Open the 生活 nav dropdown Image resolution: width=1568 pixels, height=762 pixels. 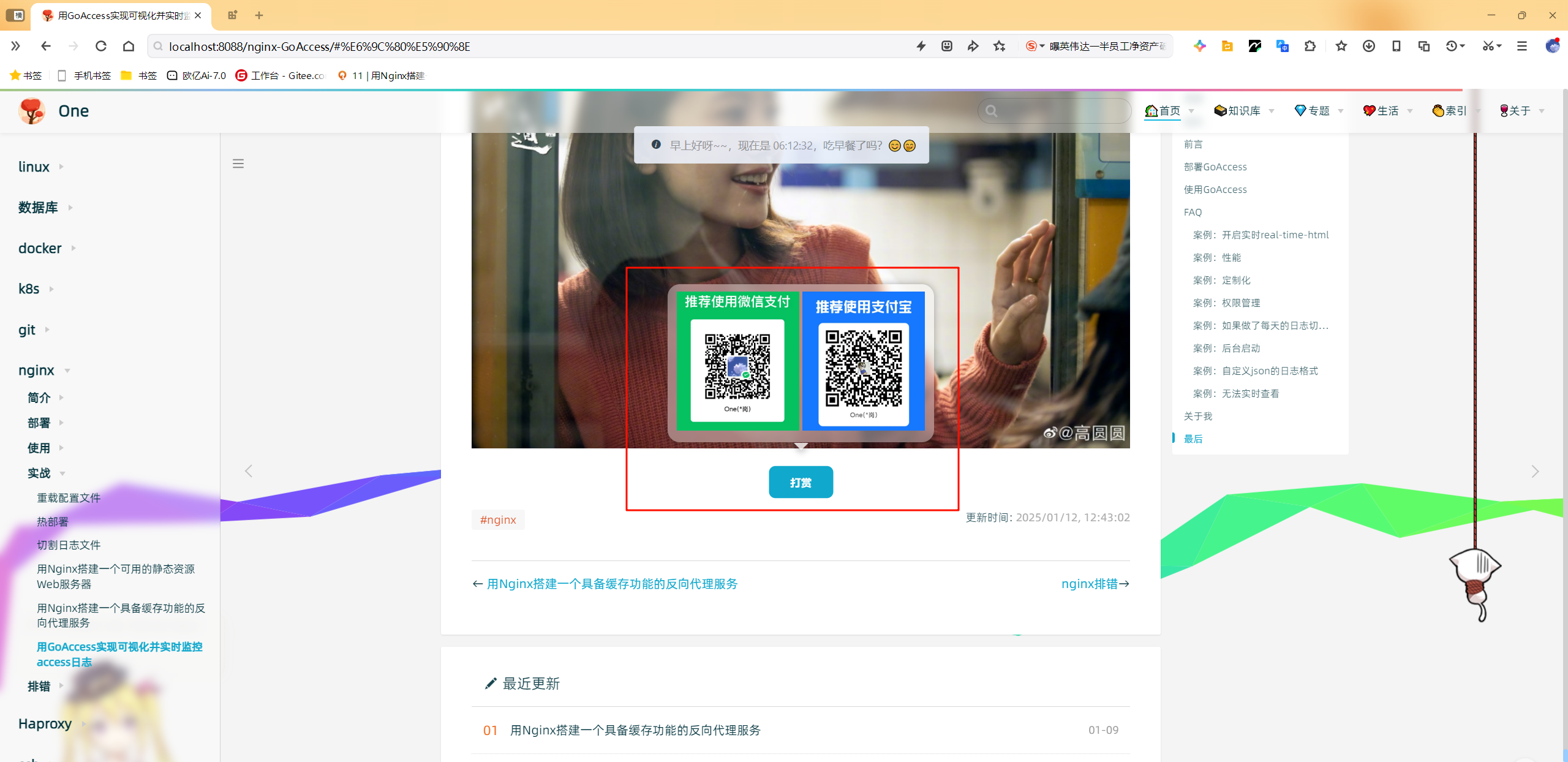coord(1388,111)
